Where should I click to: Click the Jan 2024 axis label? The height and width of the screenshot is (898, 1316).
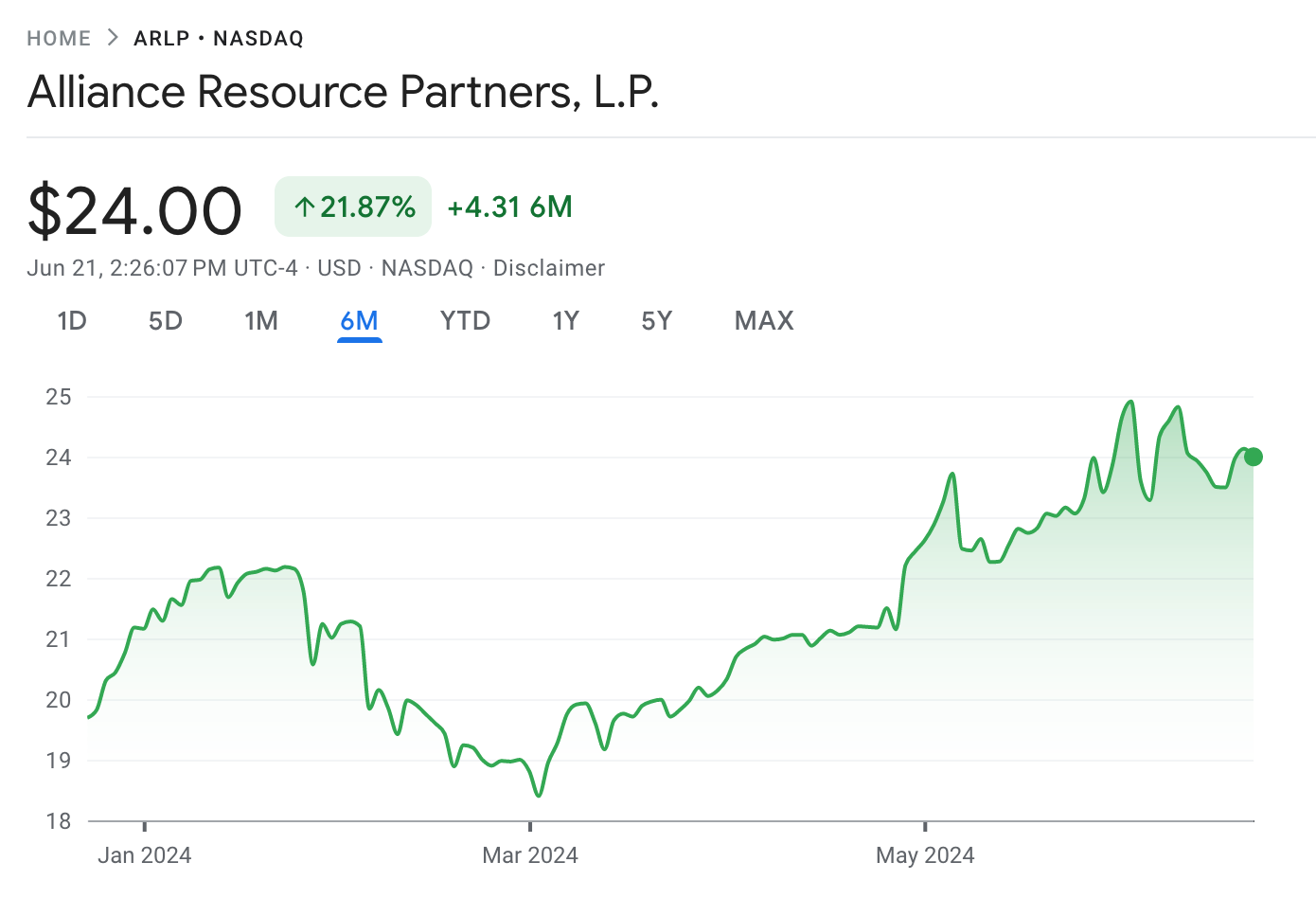coord(145,855)
